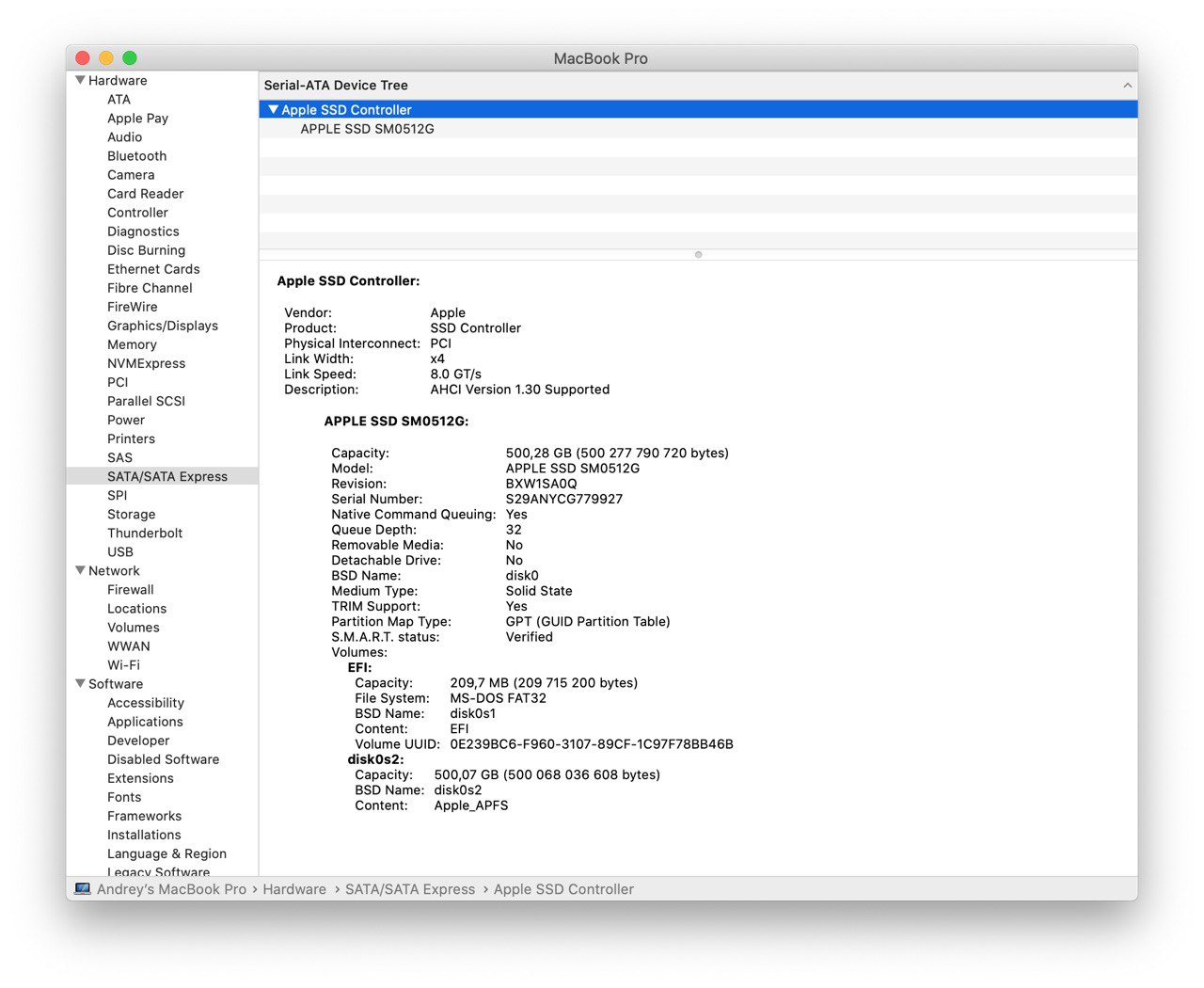Select NVMExpress in sidebar
Viewport: 1204px width, 988px height.
coord(146,363)
